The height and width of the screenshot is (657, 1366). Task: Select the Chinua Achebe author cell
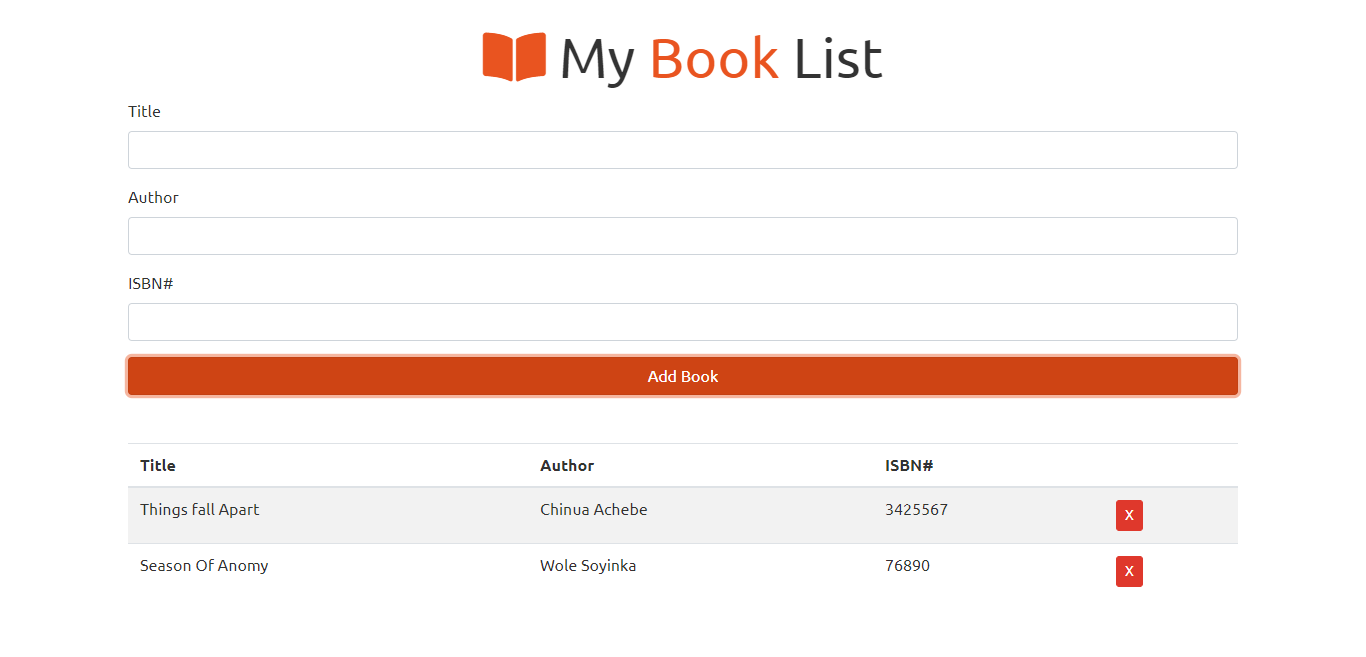coord(594,510)
